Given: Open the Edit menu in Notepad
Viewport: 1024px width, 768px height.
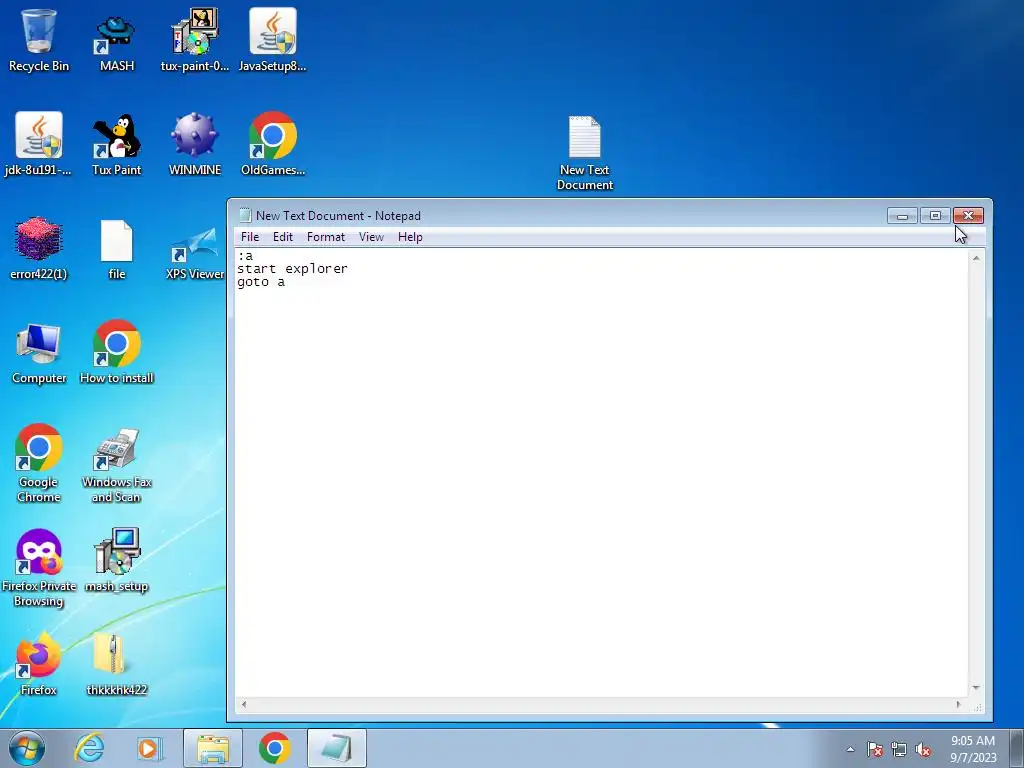Looking at the screenshot, I should pyautogui.click(x=283, y=237).
